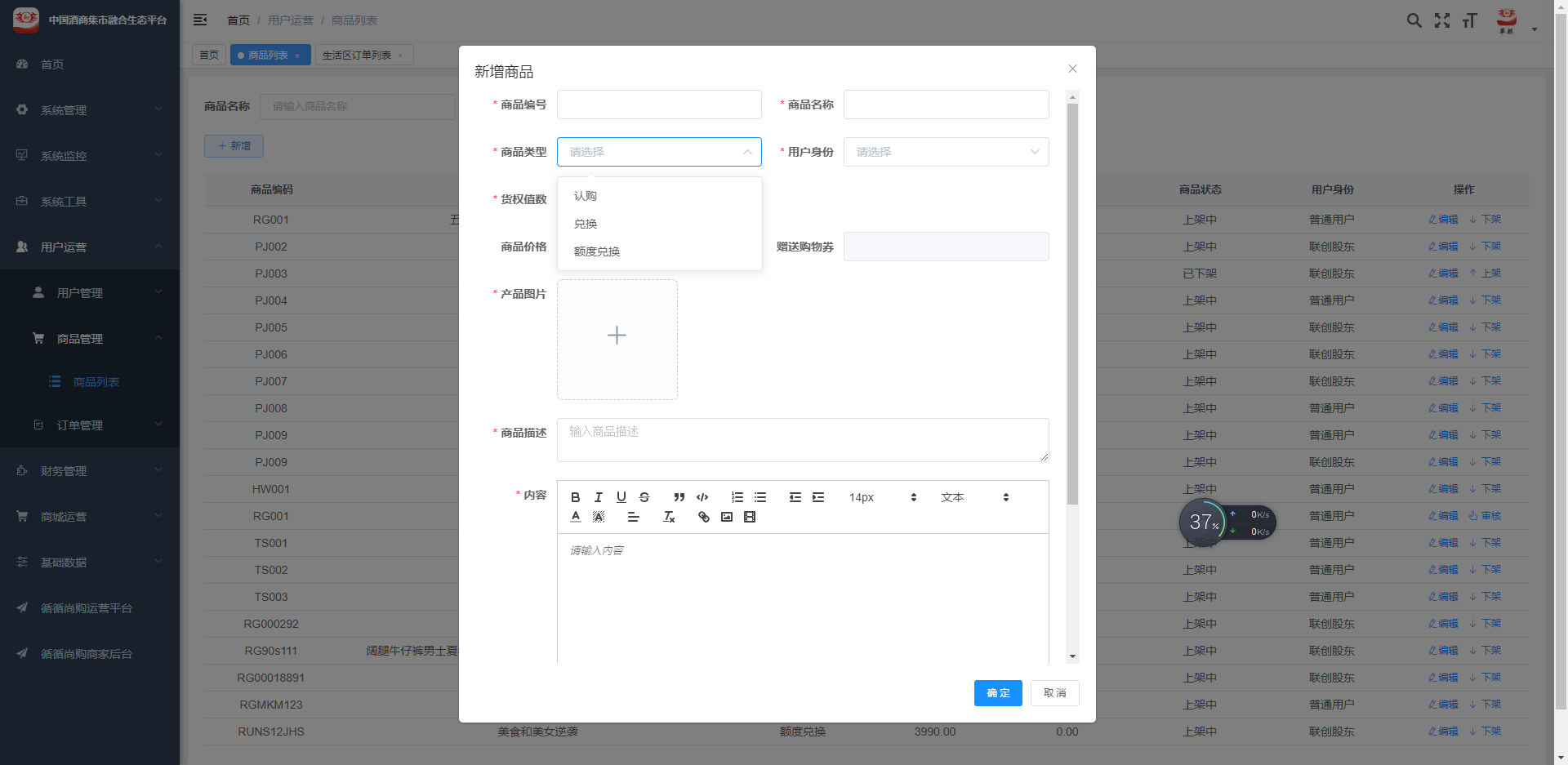Collapse 用户运营 in the sidebar

coord(90,247)
